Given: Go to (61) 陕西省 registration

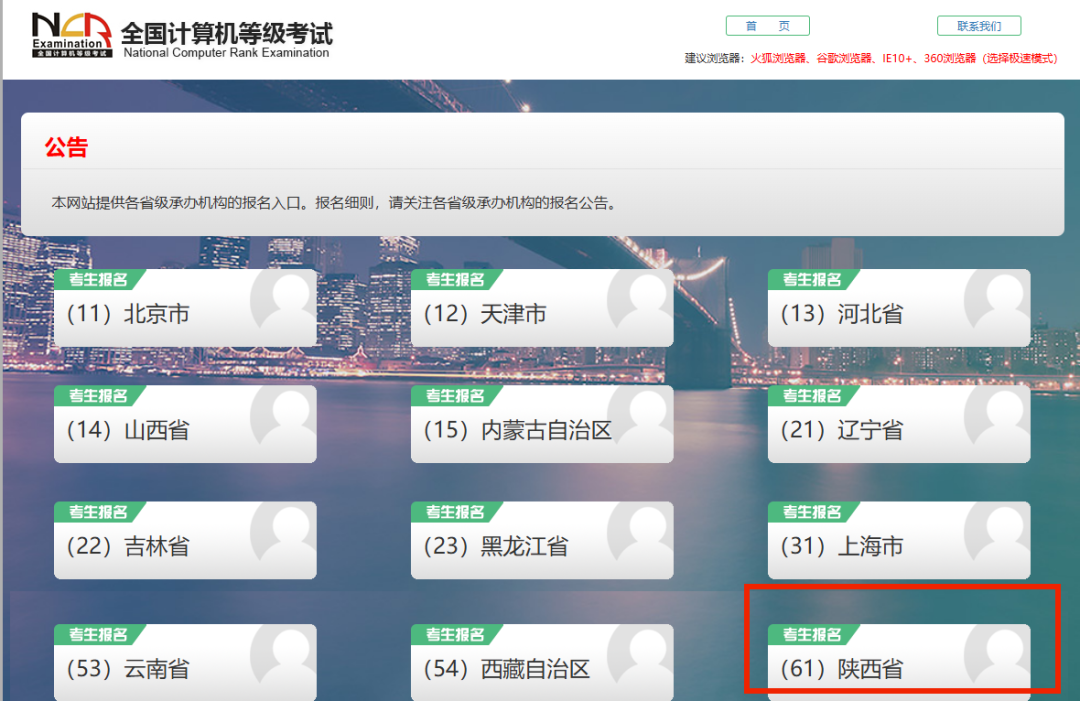Looking at the screenshot, I should (x=899, y=662).
